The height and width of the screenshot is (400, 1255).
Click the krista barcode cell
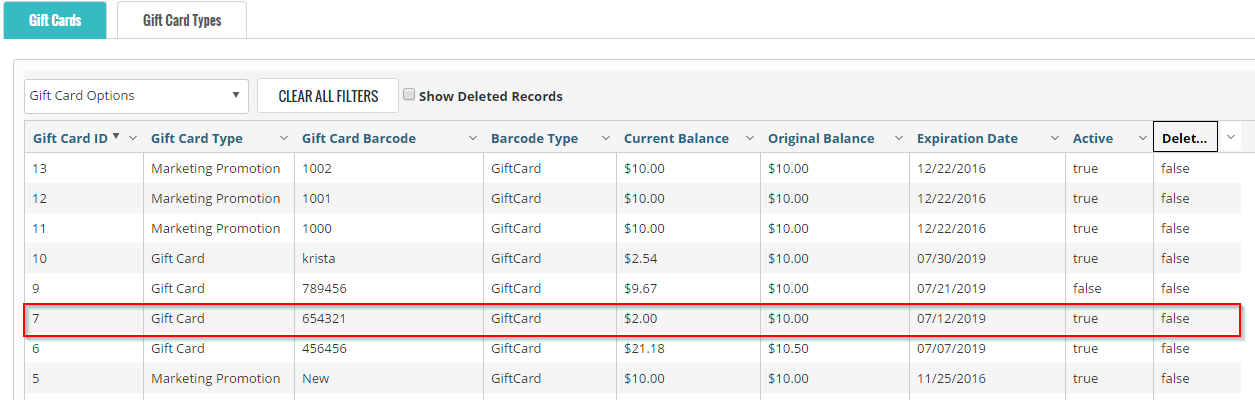pos(319,258)
